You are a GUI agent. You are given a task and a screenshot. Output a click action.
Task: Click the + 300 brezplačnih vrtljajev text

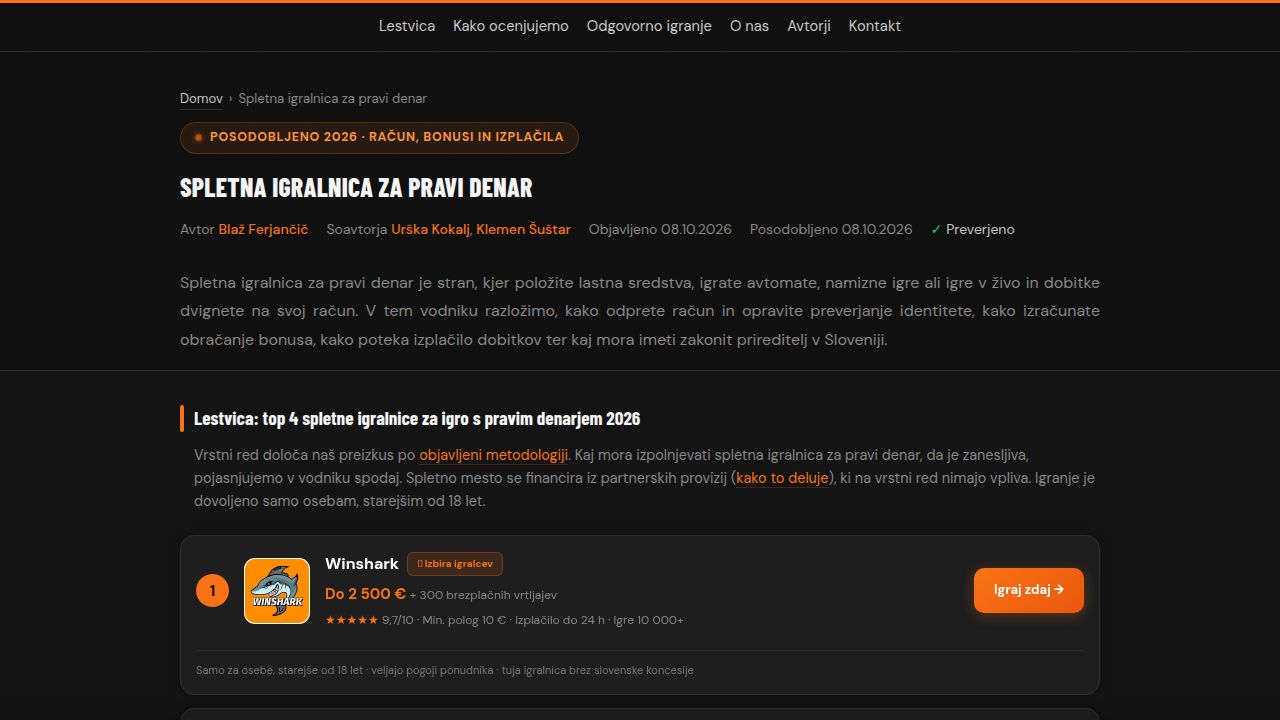click(x=483, y=595)
